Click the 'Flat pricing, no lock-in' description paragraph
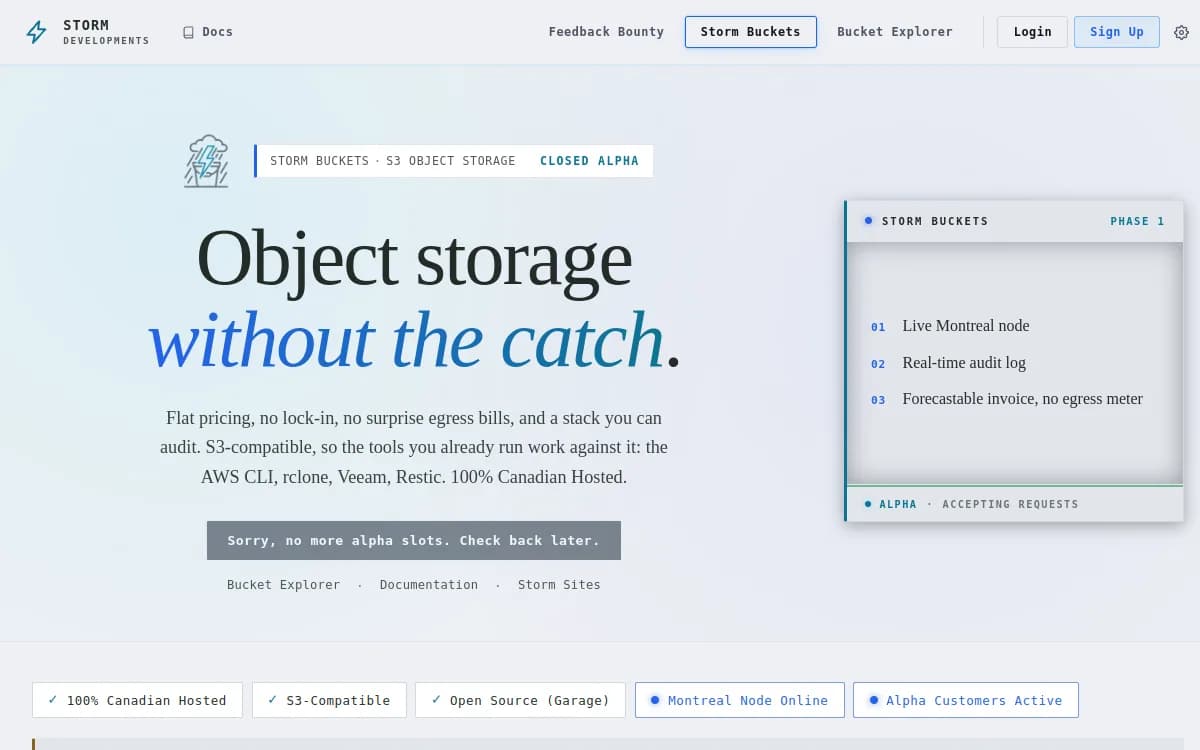 414,447
